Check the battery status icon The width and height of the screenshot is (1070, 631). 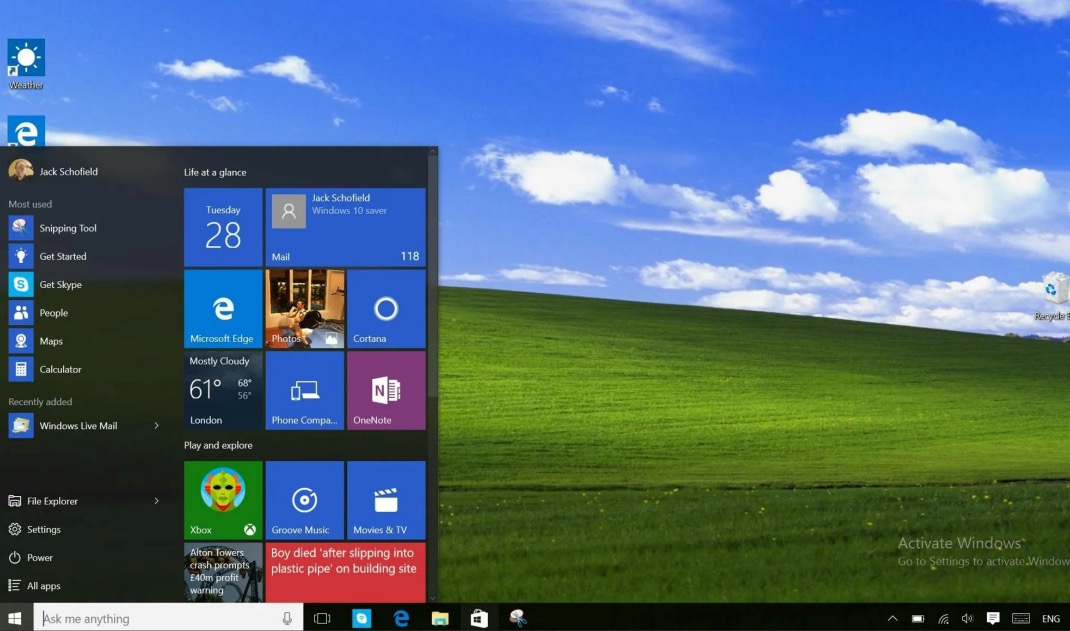click(x=919, y=619)
